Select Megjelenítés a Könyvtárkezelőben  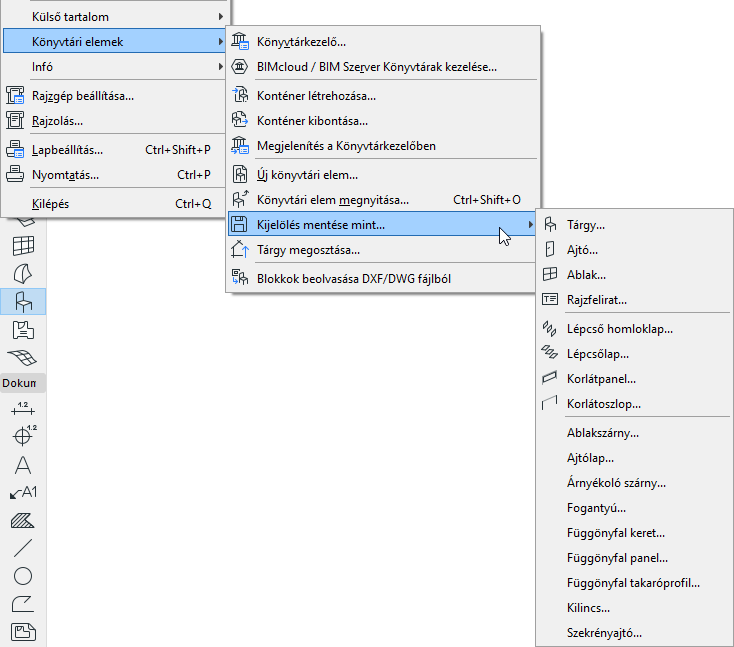coord(382,146)
